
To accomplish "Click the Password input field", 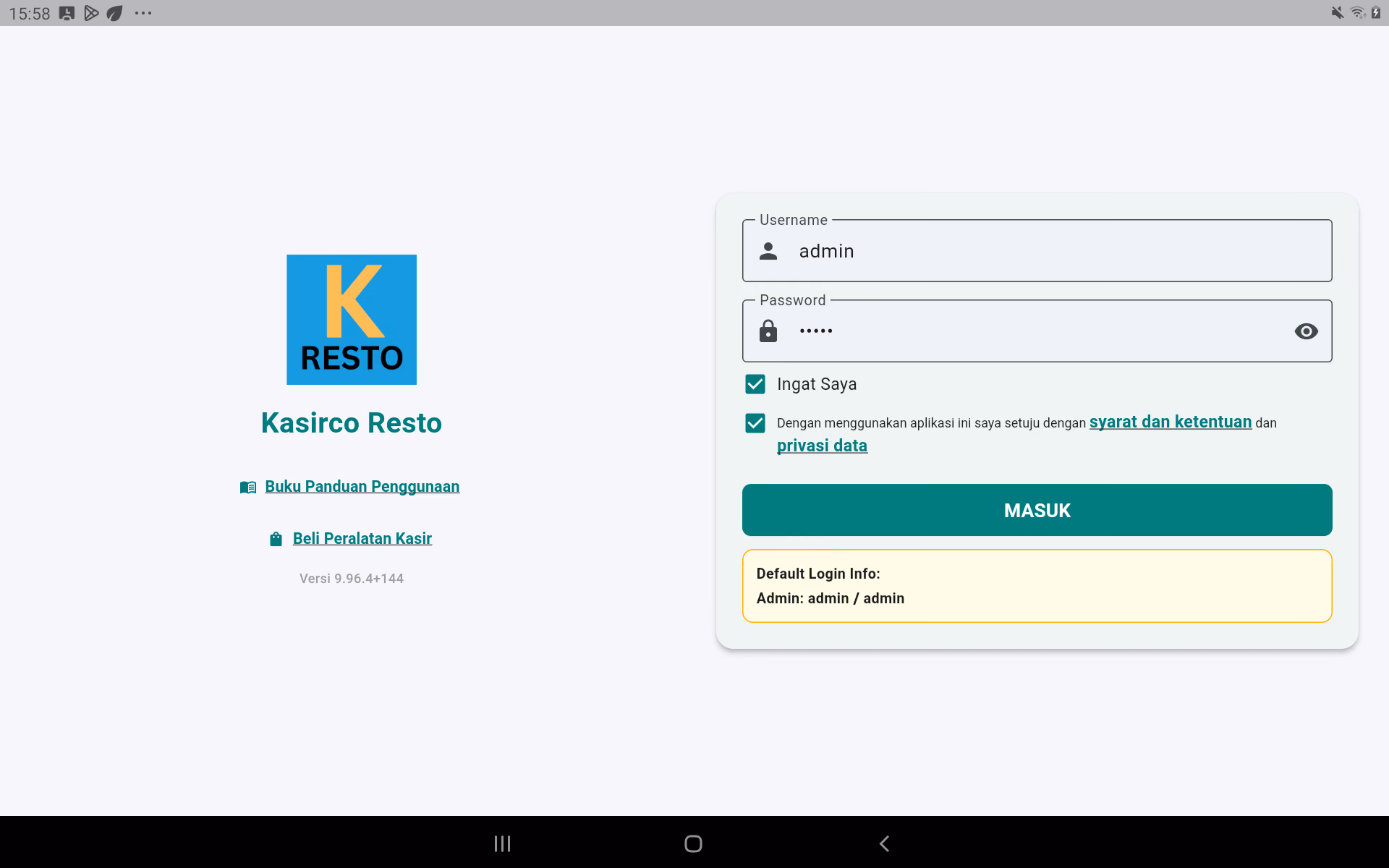I will pos(1037,331).
